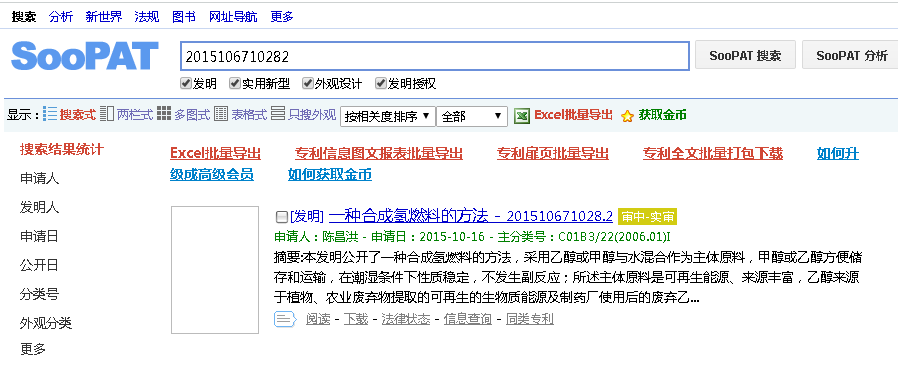This screenshot has height=369, width=898.
Task: Open the 法规 top menu item
Action: [x=147, y=17]
